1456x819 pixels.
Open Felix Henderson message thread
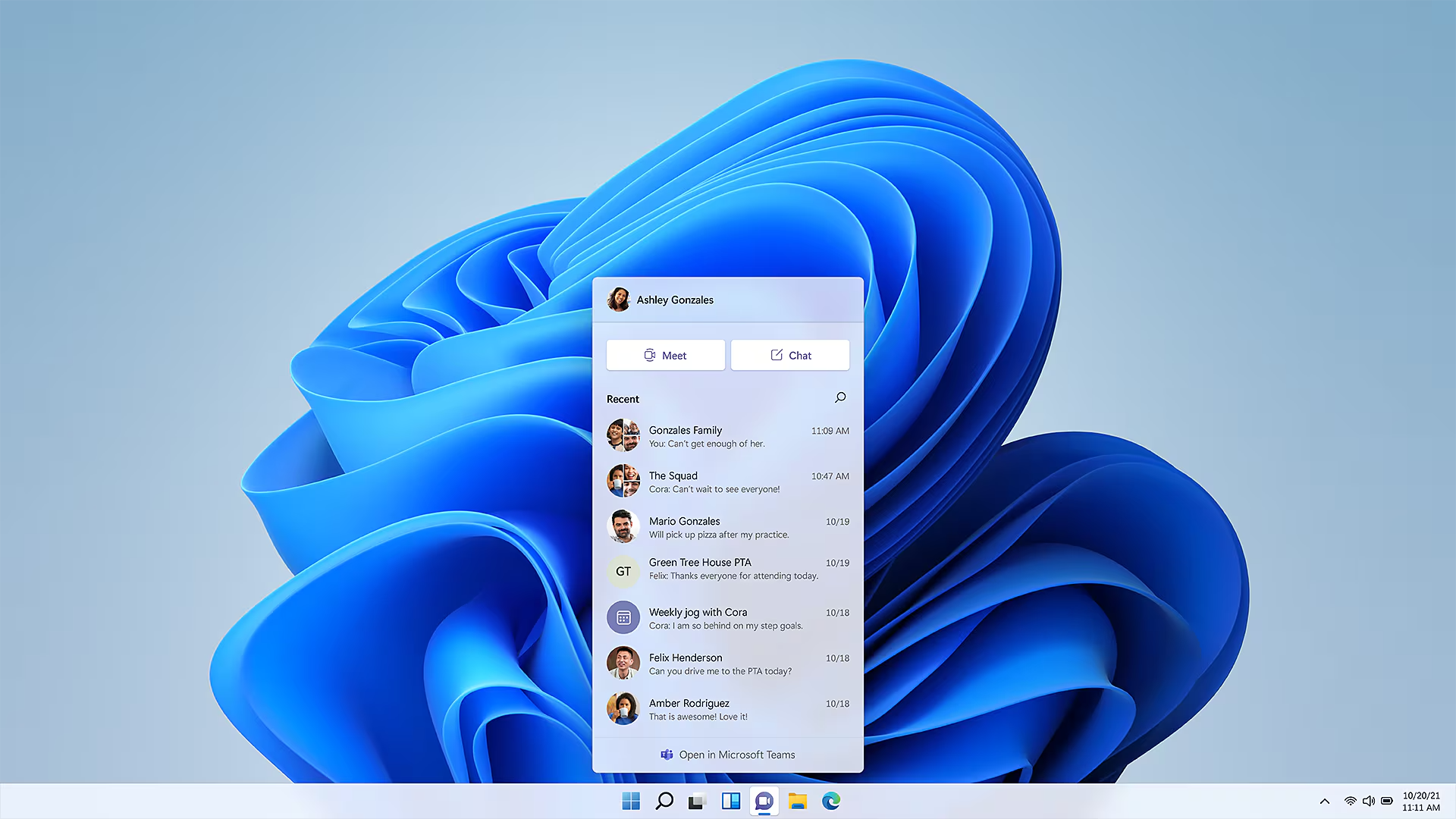pos(727,663)
